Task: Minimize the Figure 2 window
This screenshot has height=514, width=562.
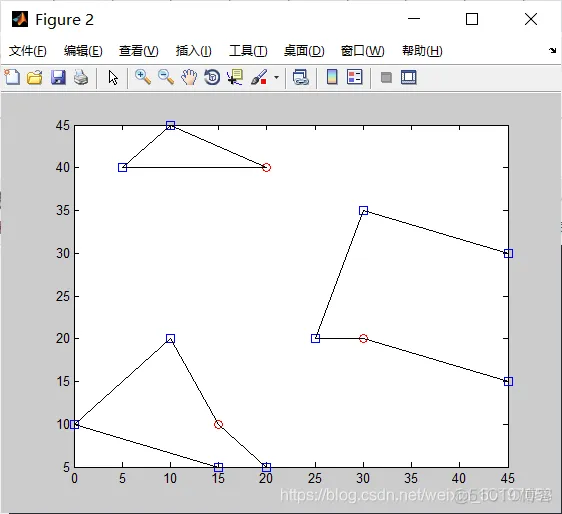Action: point(414,19)
